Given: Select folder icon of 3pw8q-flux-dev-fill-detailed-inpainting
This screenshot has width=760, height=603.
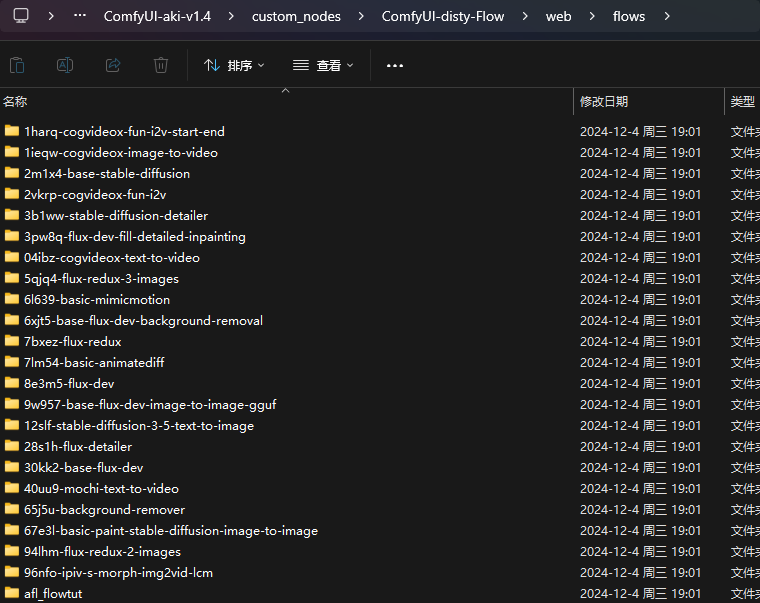Looking at the screenshot, I should point(12,236).
